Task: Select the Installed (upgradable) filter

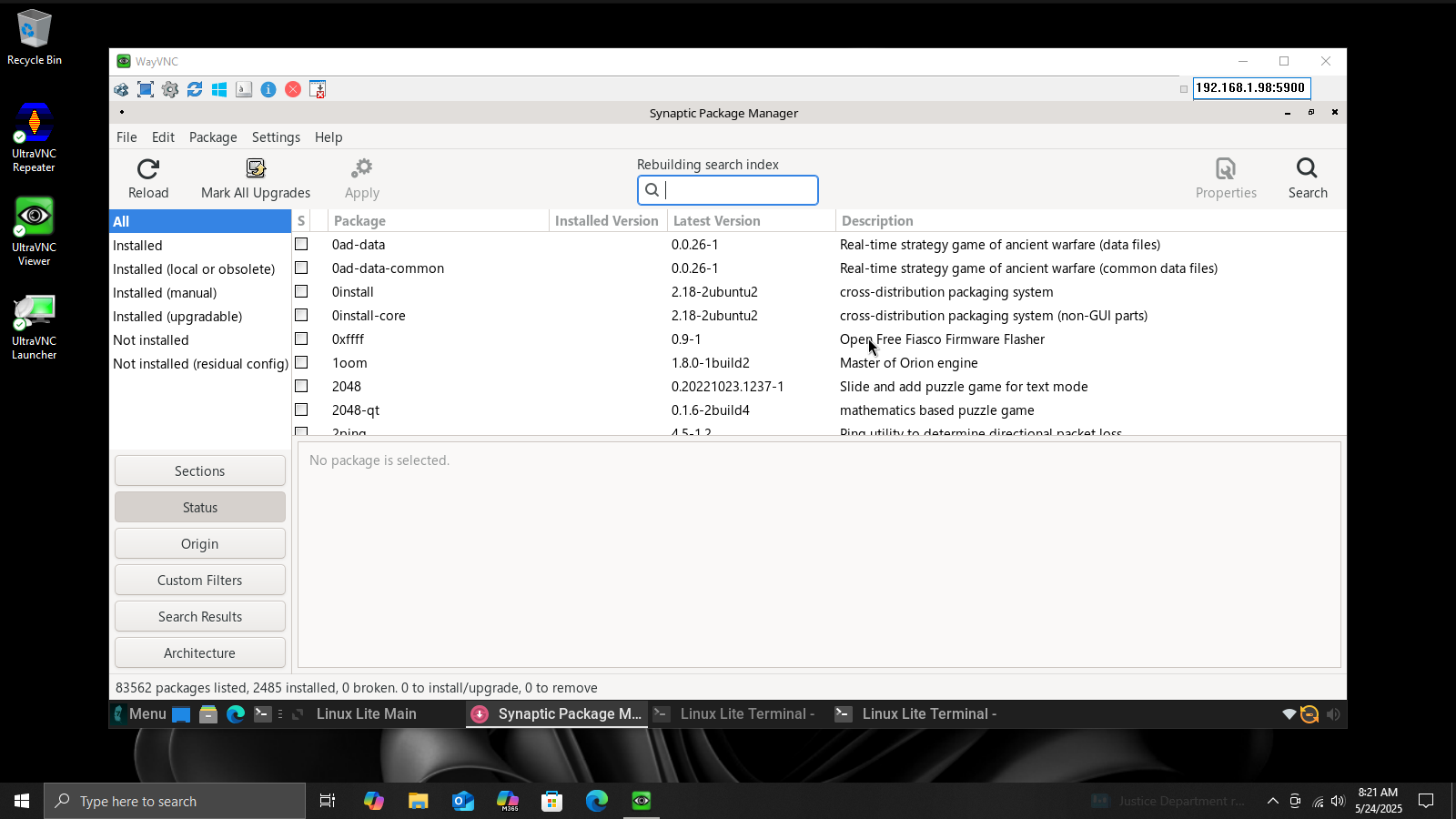Action: point(200,317)
